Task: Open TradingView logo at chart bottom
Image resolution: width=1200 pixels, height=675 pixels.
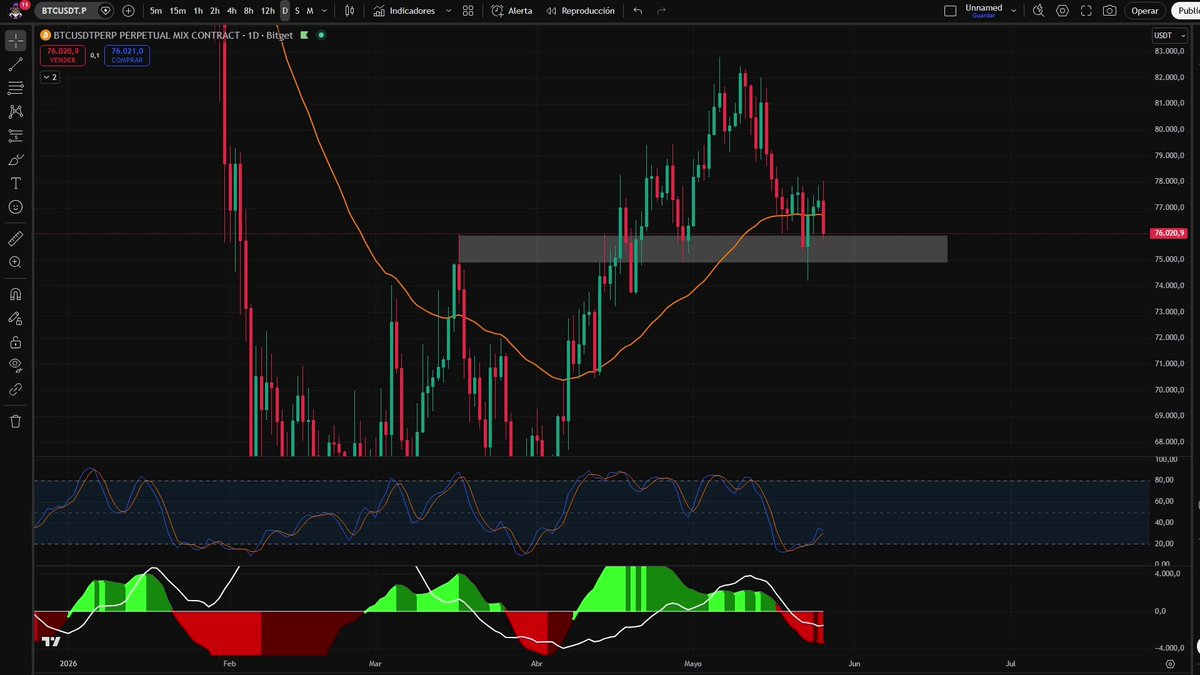Action: pyautogui.click(x=52, y=642)
